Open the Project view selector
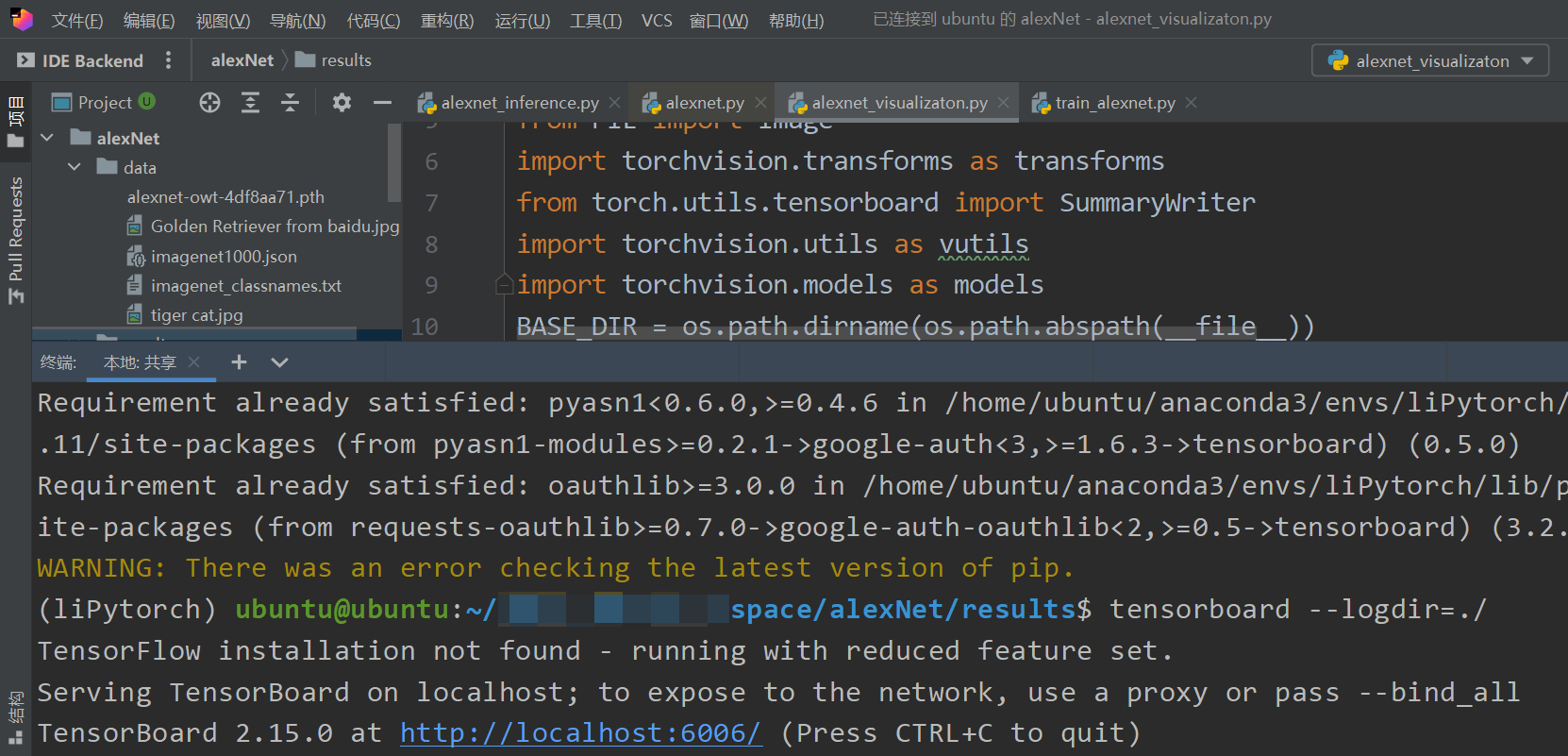1568x756 pixels. 92,102
